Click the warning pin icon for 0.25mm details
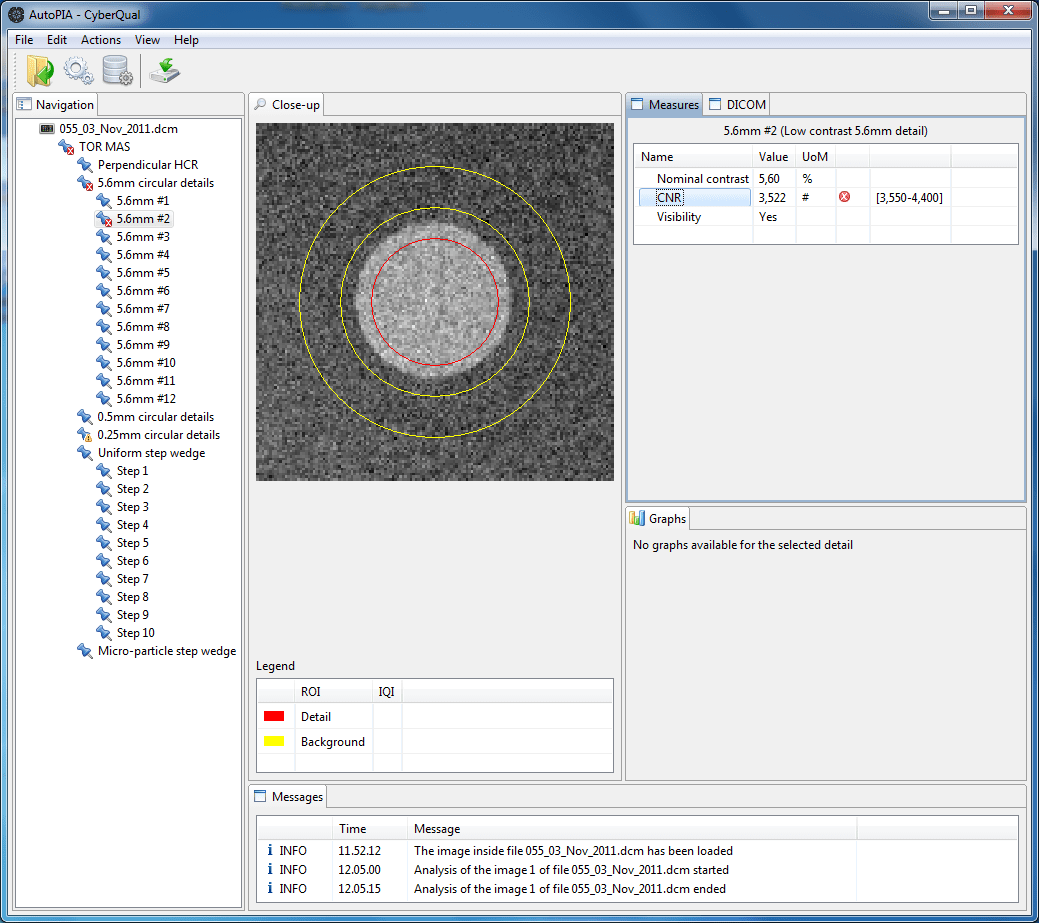 (x=85, y=435)
